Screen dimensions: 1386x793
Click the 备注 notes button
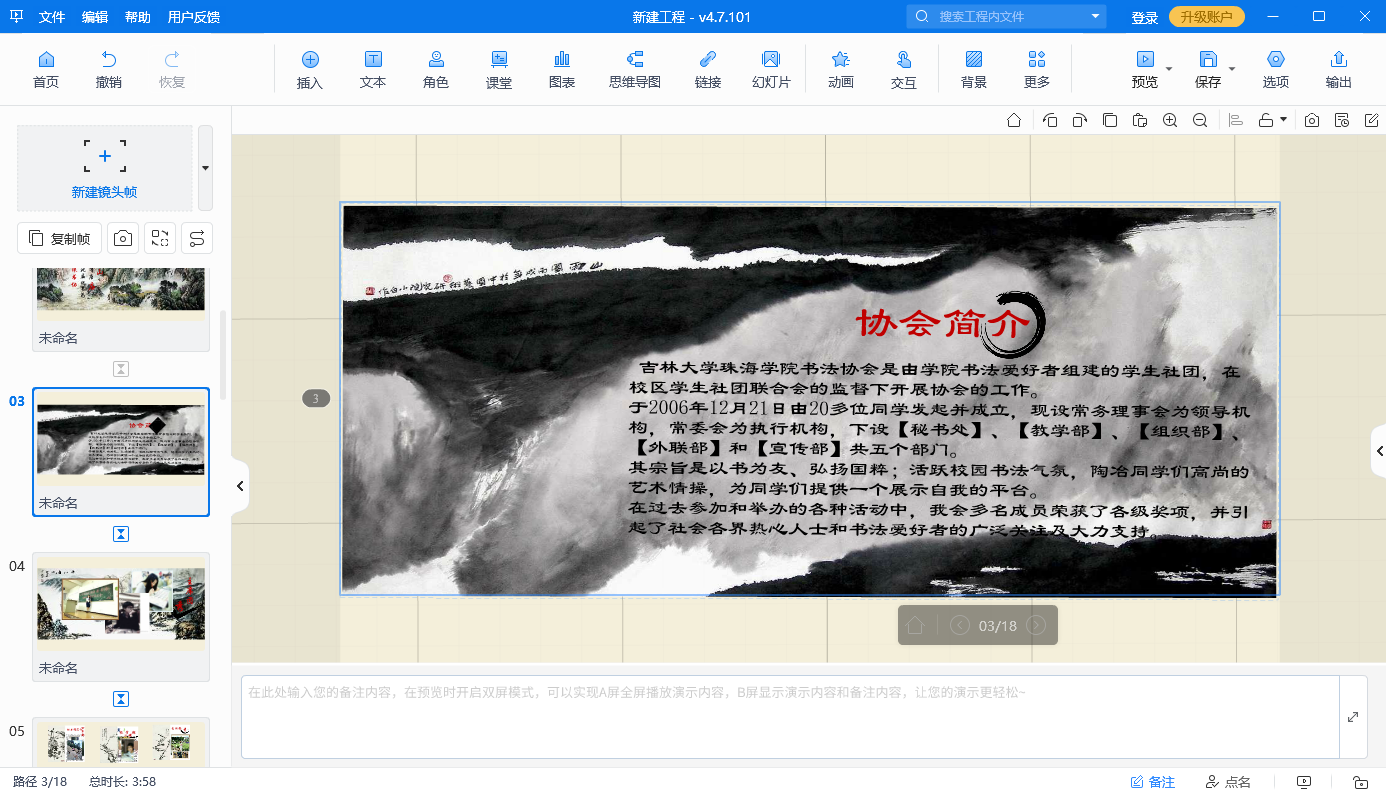pyautogui.click(x=1153, y=782)
